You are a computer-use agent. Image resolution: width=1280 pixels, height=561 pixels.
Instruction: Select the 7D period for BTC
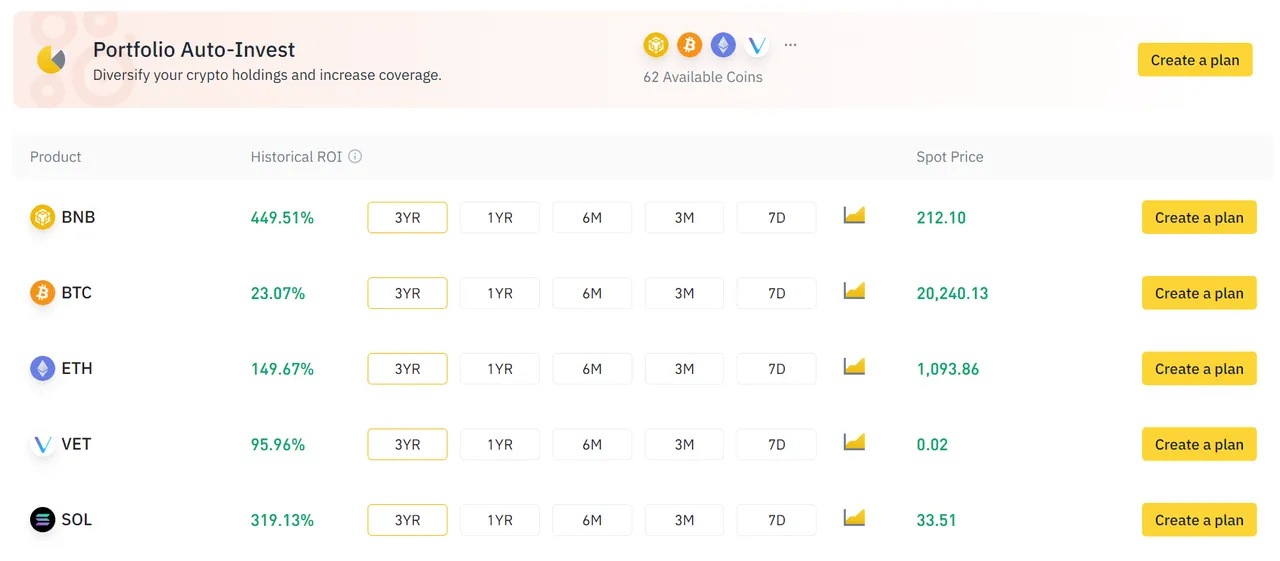pyautogui.click(x=777, y=293)
